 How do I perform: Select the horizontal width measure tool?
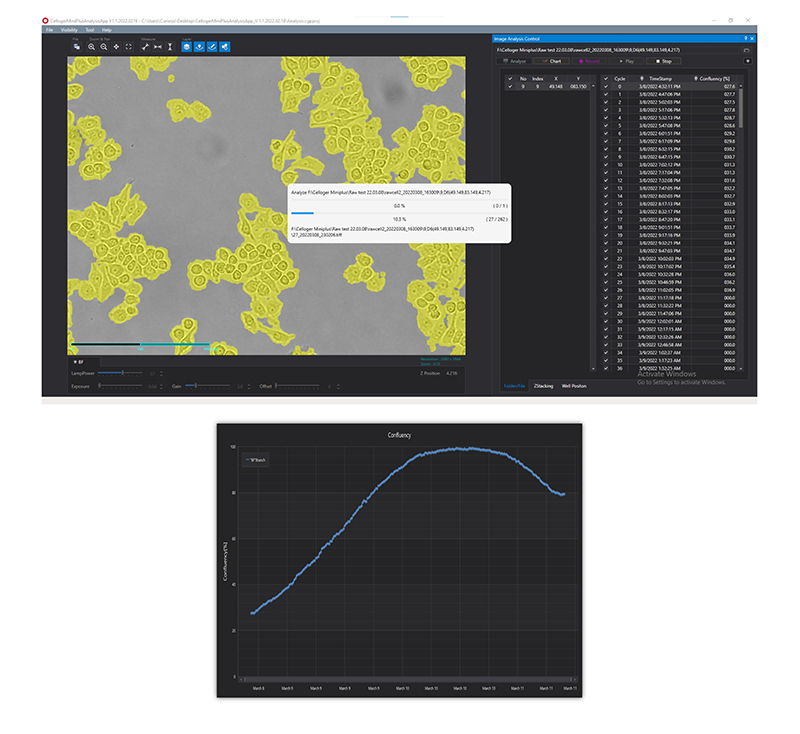(158, 47)
